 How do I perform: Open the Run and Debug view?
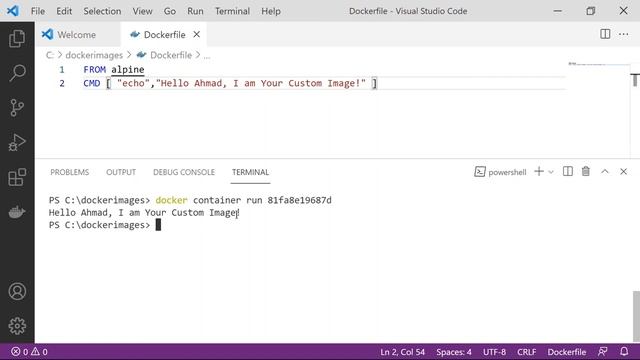(17, 142)
